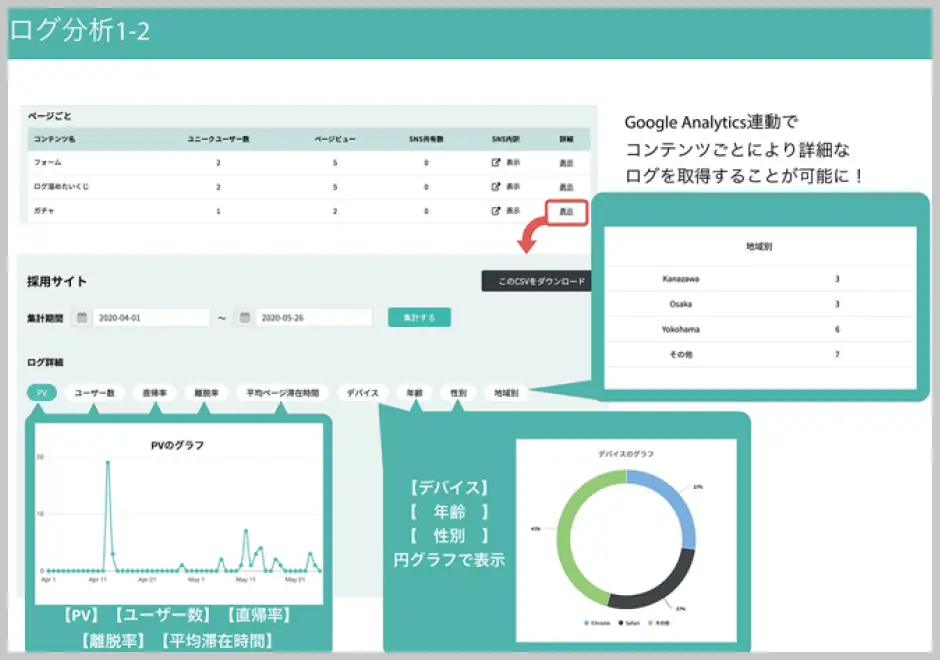The width and height of the screenshot is (940, 660).
Task: Click the Safari legend swatch in donut chart
Action: coord(621,623)
